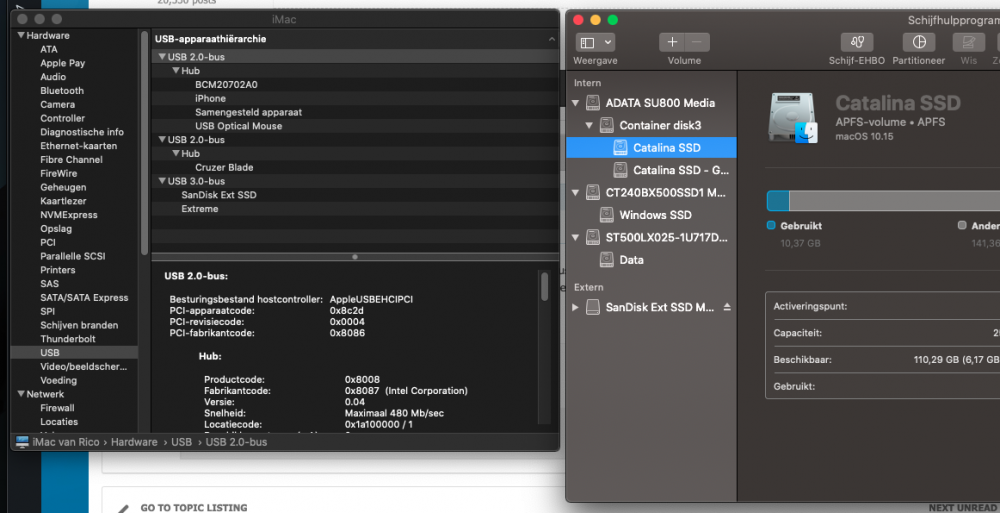
Task: Click Hardware in the path bar
Action: tap(134, 442)
